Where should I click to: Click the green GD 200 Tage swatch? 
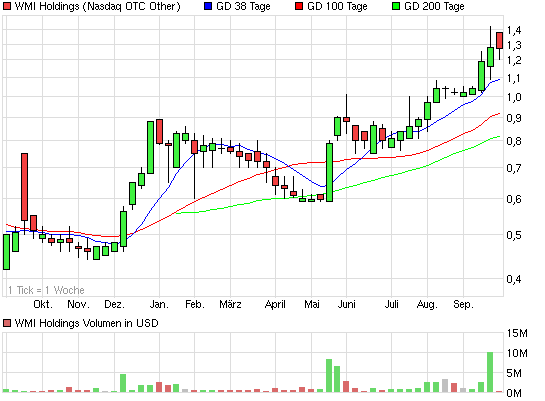[396, 6]
